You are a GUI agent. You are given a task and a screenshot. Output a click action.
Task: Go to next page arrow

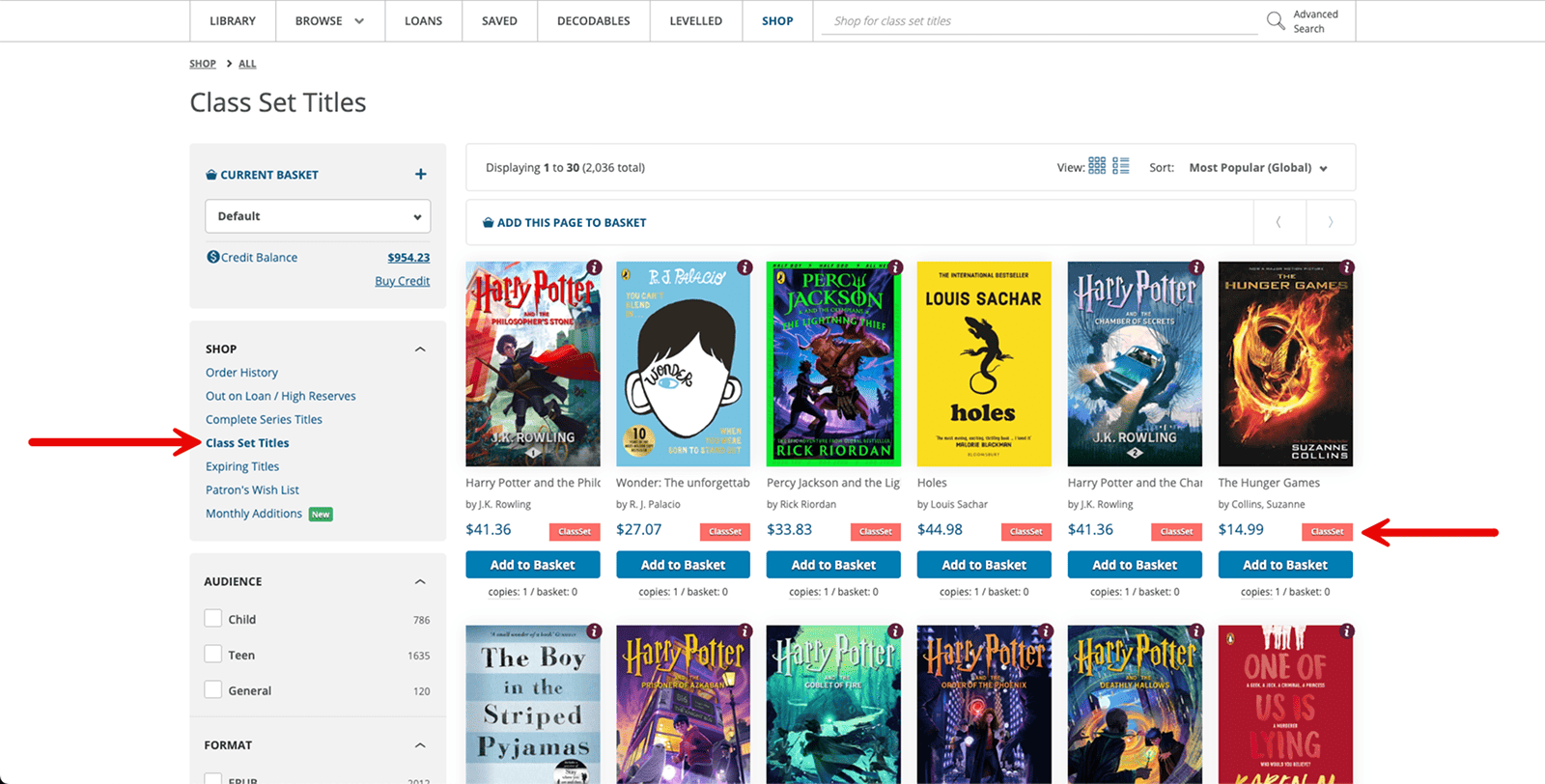coord(1331,222)
